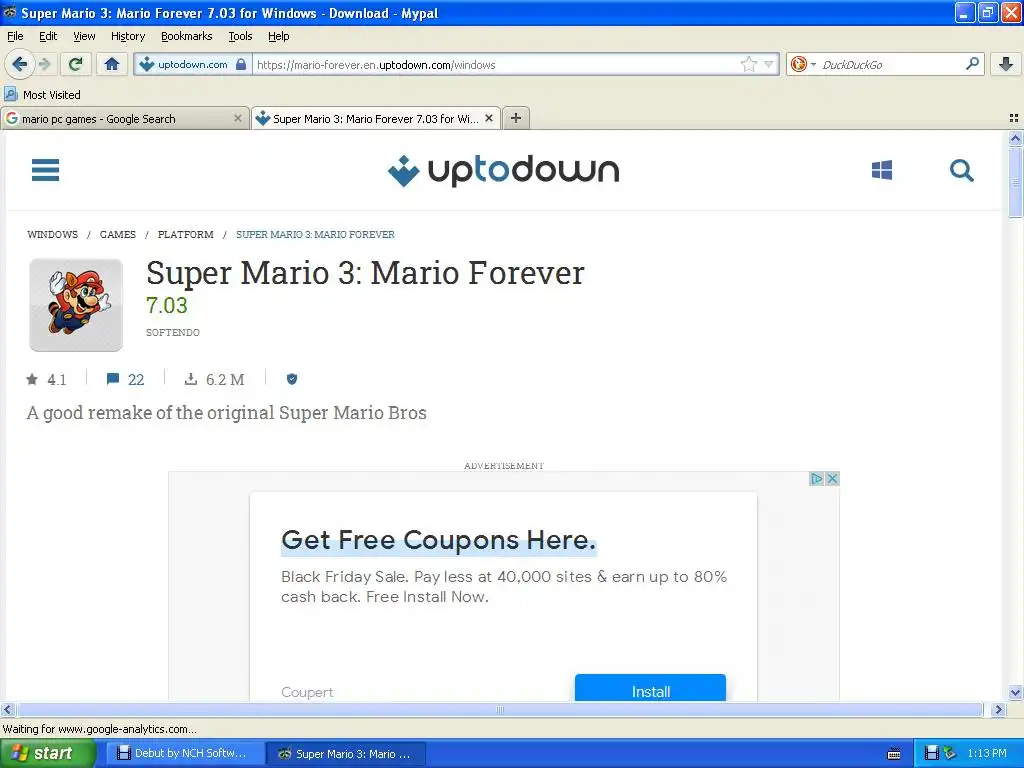Switch to Debut by NCH Software taskbar item
Viewport: 1024px width, 768px height.
(185, 754)
